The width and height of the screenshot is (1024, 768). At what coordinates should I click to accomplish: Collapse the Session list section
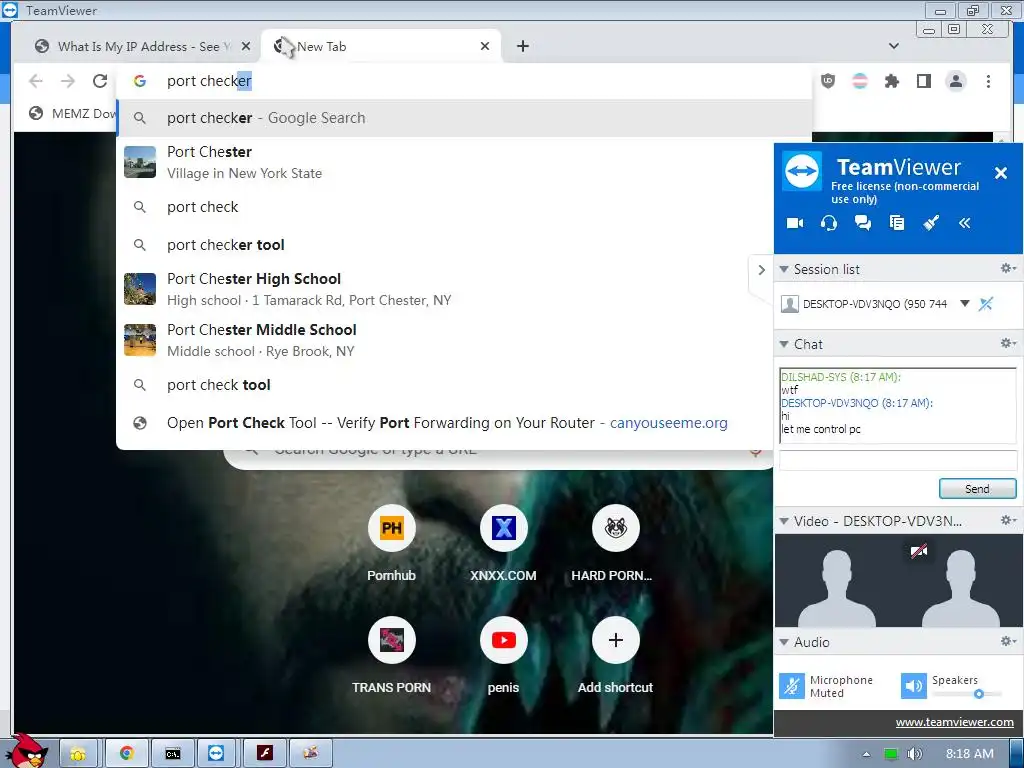click(784, 269)
